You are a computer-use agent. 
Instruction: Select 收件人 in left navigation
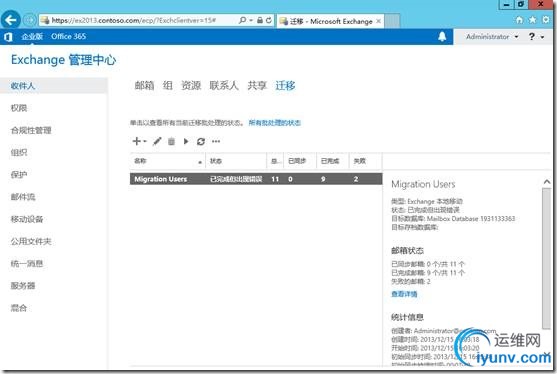tap(54, 86)
